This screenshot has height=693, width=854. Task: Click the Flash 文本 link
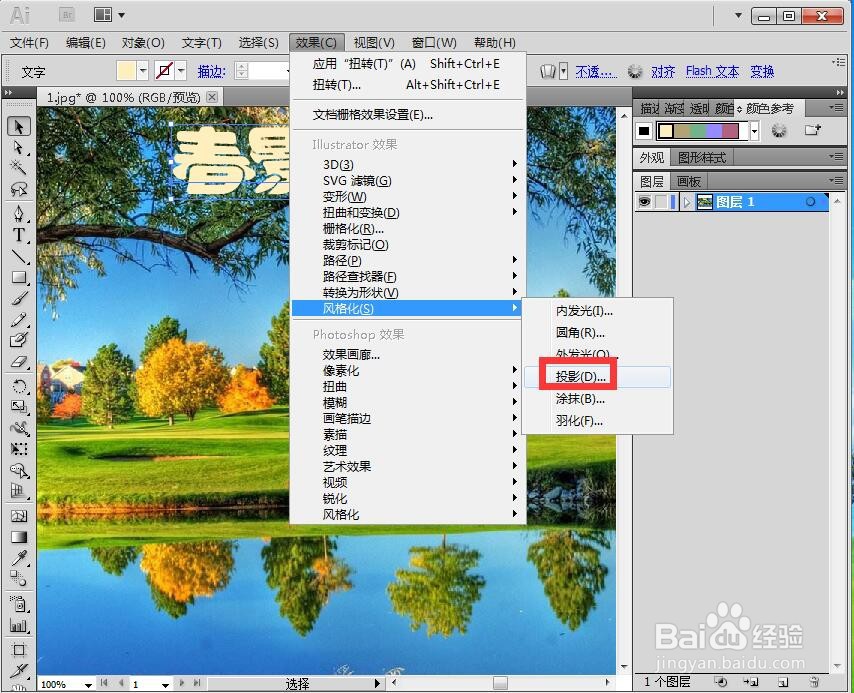click(711, 71)
